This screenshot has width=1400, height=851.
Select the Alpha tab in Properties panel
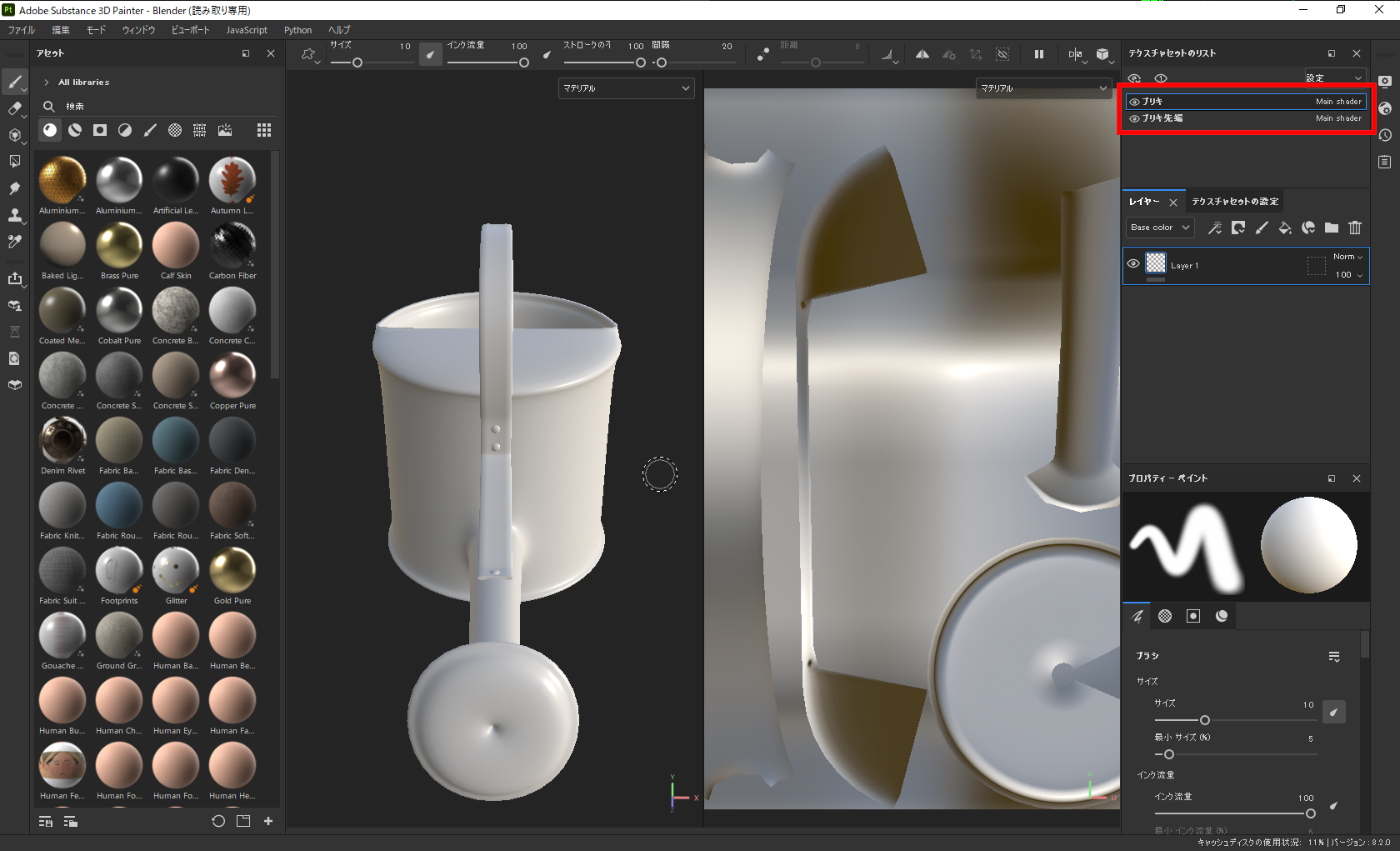coord(1165,616)
